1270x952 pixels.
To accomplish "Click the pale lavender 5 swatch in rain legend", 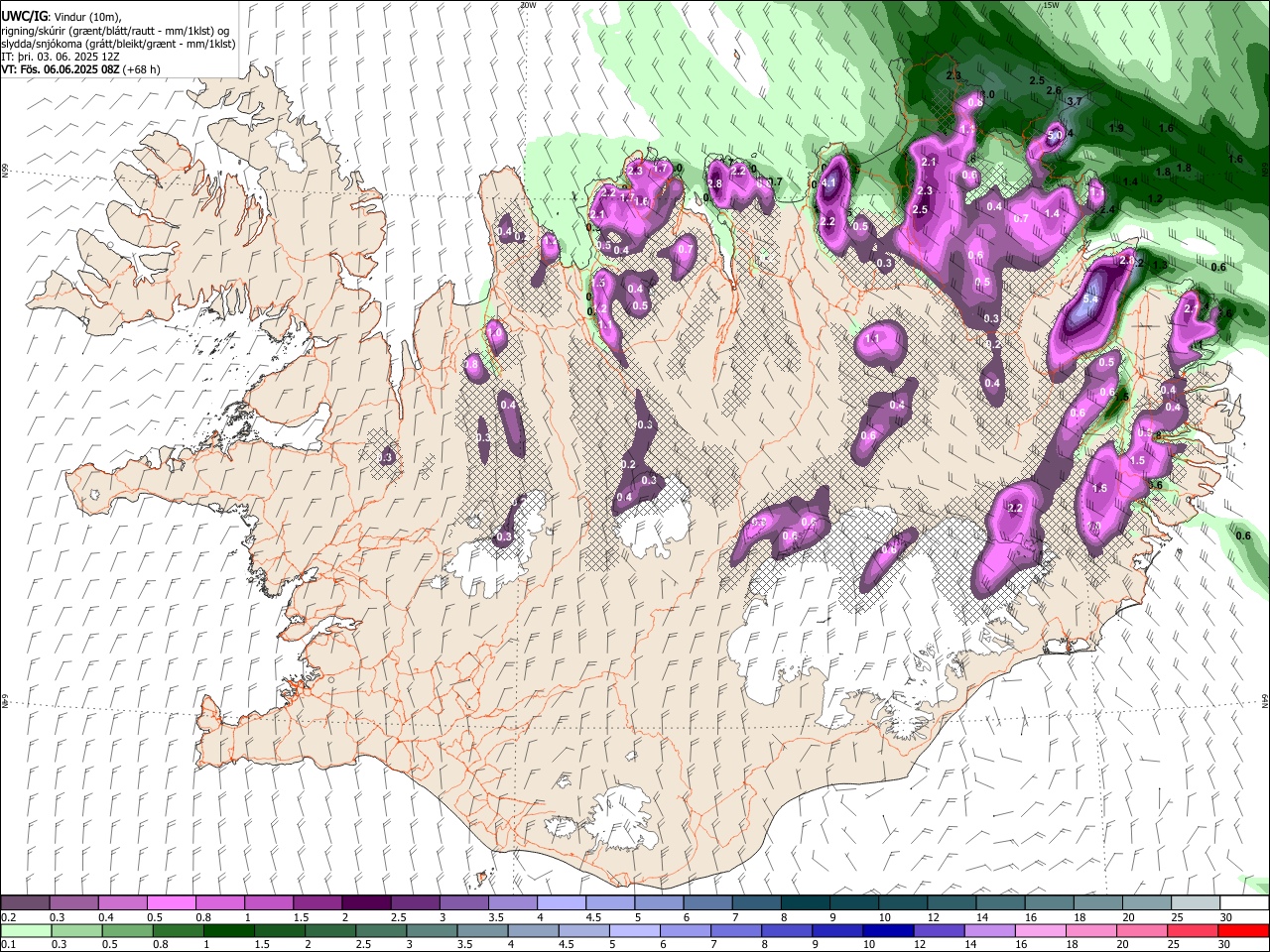I will tap(635, 931).
